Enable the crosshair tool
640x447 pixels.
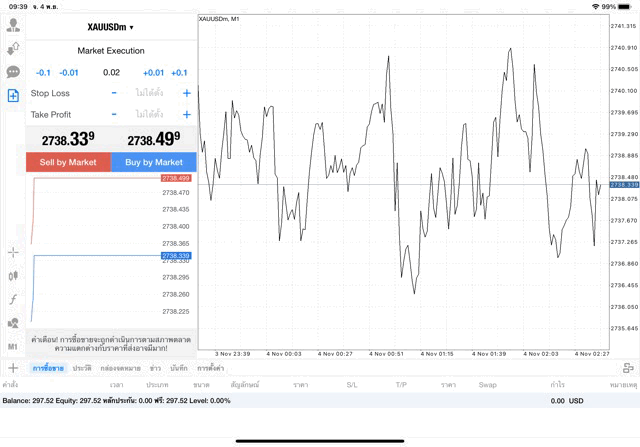point(13,252)
